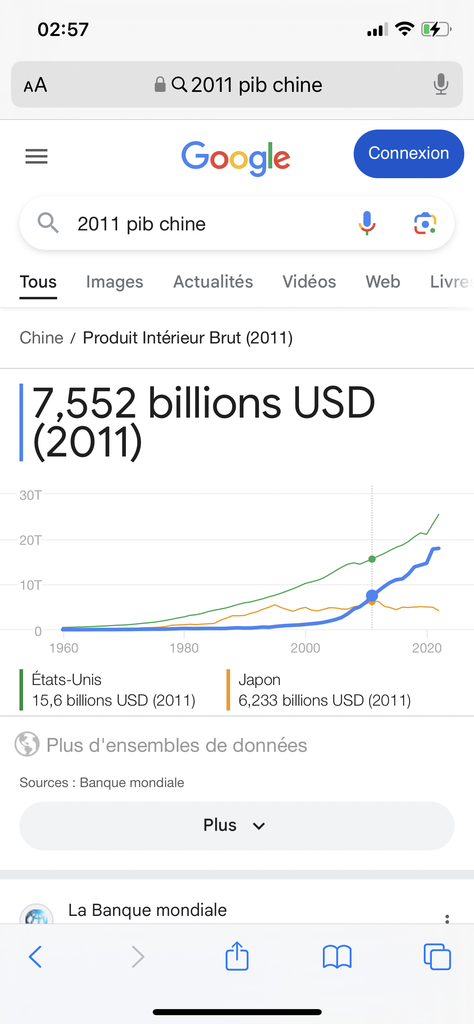Viewport: 474px width, 1024px height.
Task: Open three-dot menu beside La Banque mondiale
Action: (447, 919)
